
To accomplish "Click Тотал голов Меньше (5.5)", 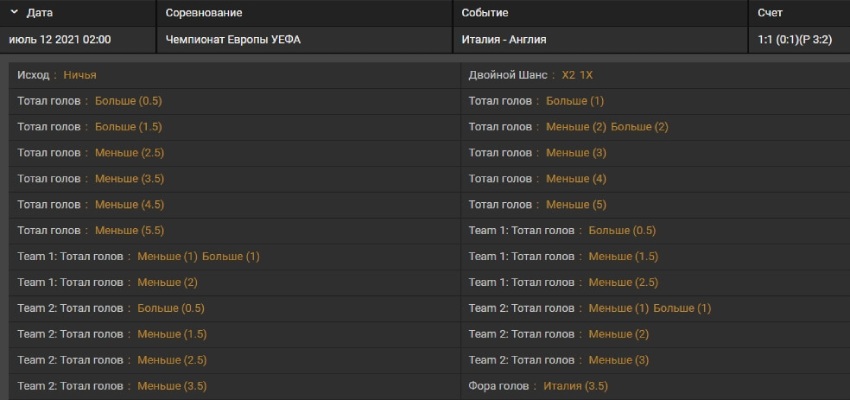I will (x=130, y=230).
